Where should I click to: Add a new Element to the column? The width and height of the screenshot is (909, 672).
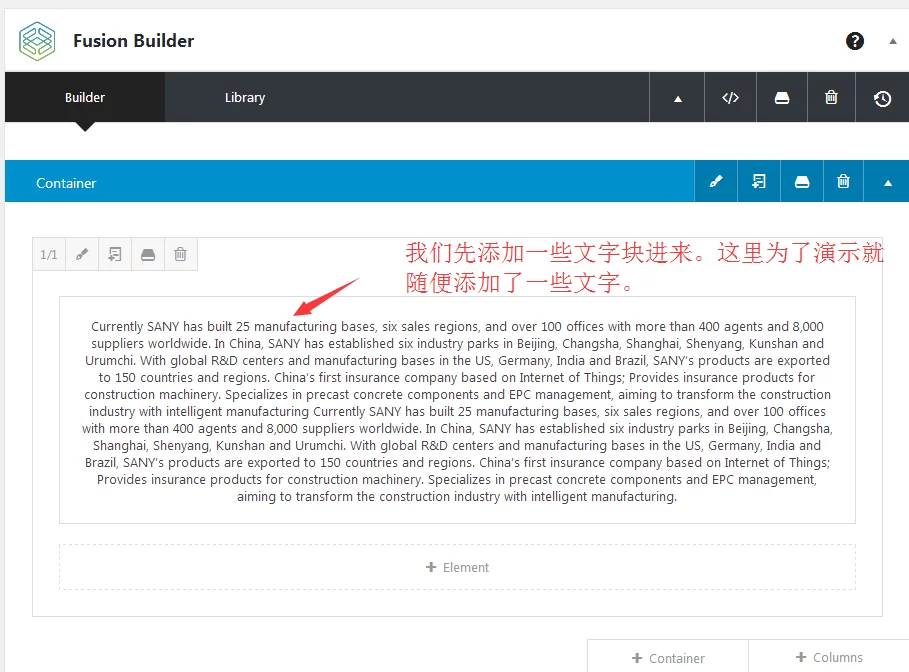457,567
